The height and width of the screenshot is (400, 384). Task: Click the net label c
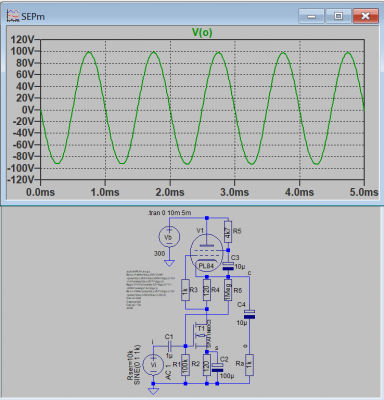[x=249, y=273]
